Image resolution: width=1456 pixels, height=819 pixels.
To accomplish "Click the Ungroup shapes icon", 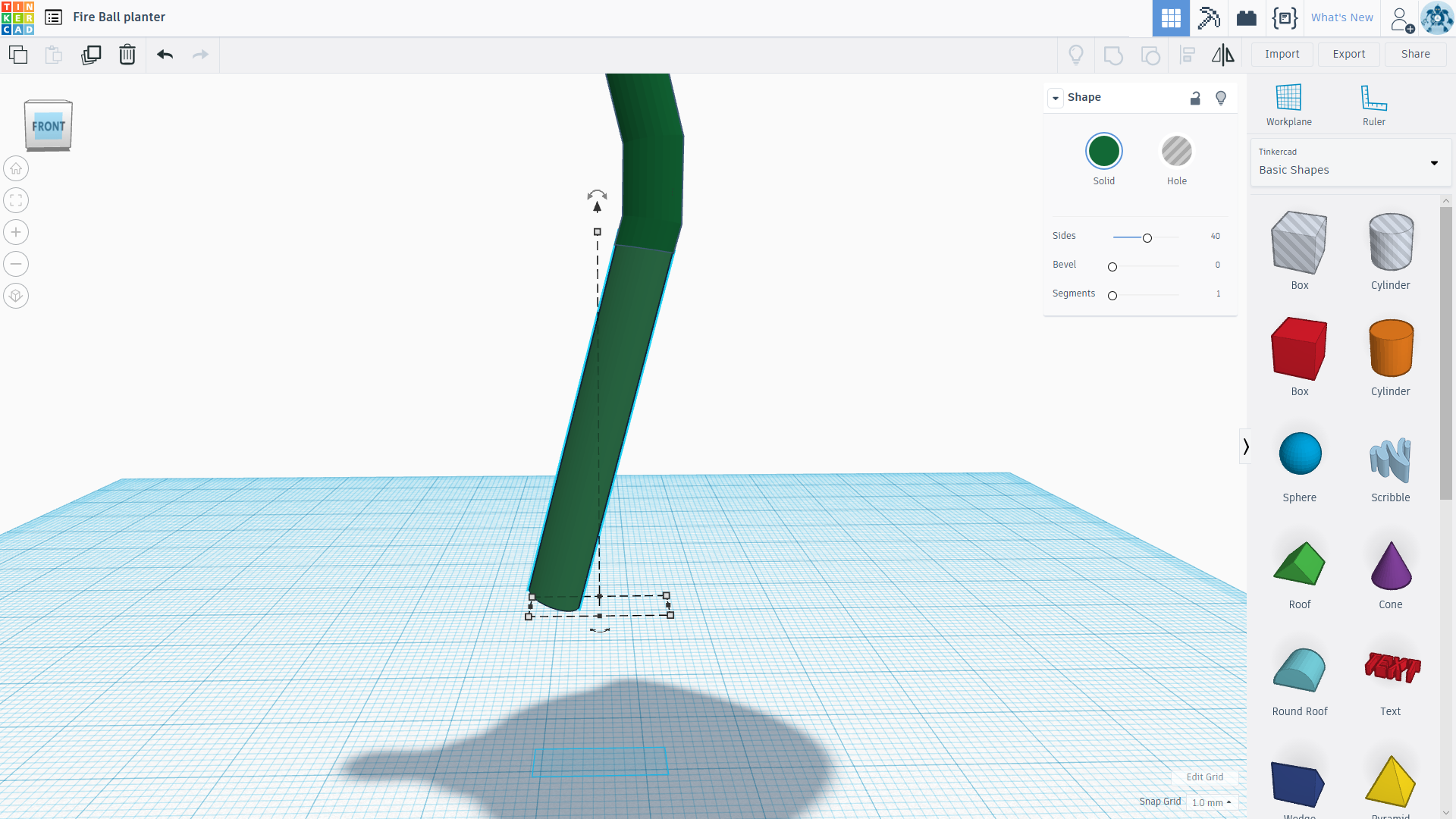I will tap(1150, 55).
